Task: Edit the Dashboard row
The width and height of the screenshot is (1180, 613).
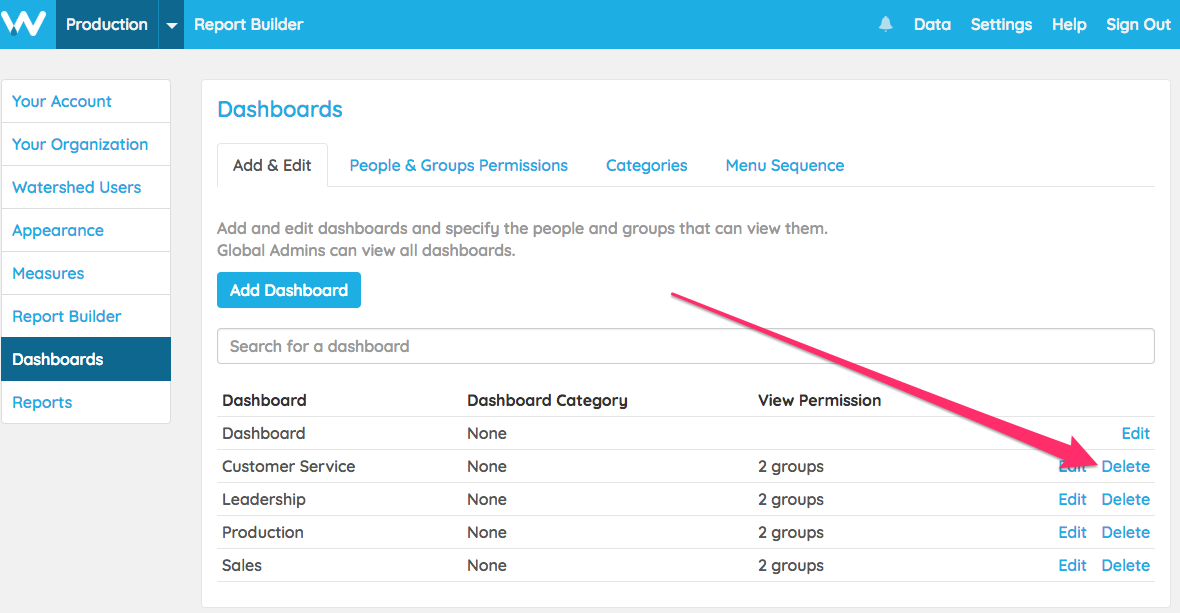Action: pos(1136,433)
